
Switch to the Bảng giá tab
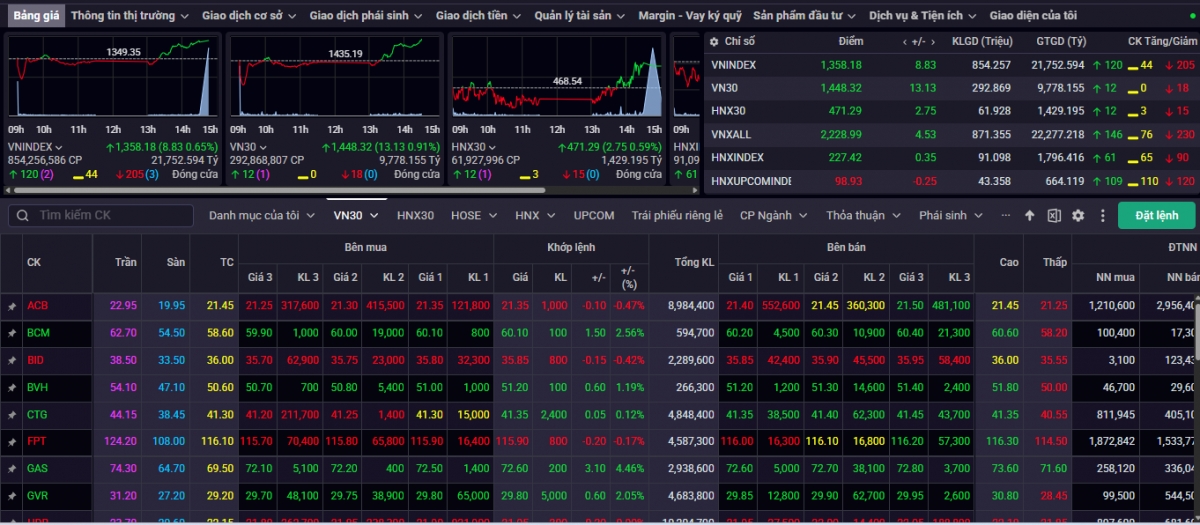click(35, 16)
